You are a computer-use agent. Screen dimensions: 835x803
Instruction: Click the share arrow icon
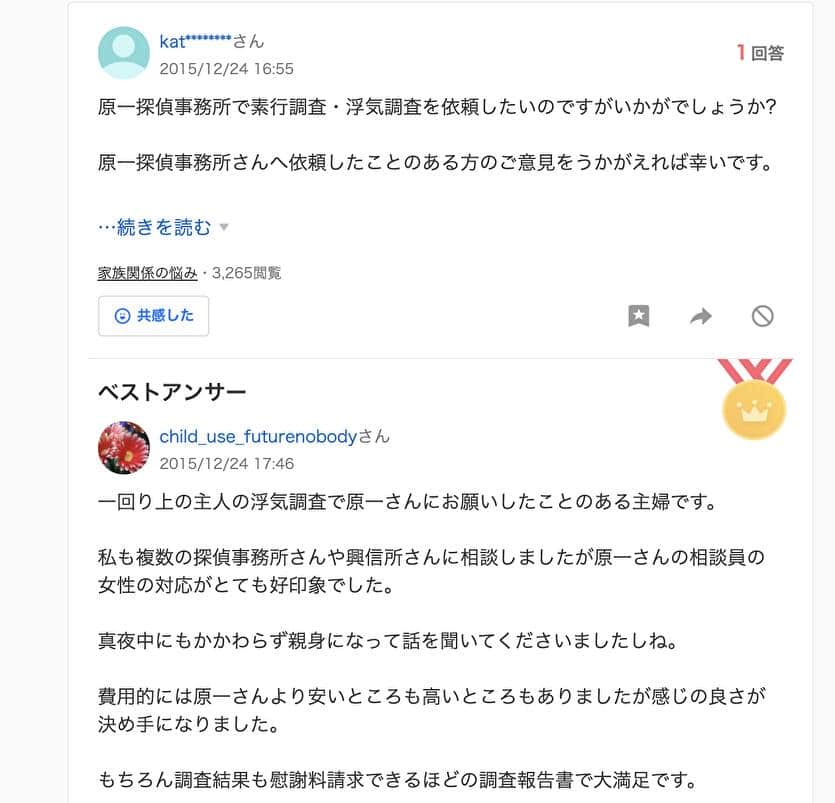click(x=701, y=316)
